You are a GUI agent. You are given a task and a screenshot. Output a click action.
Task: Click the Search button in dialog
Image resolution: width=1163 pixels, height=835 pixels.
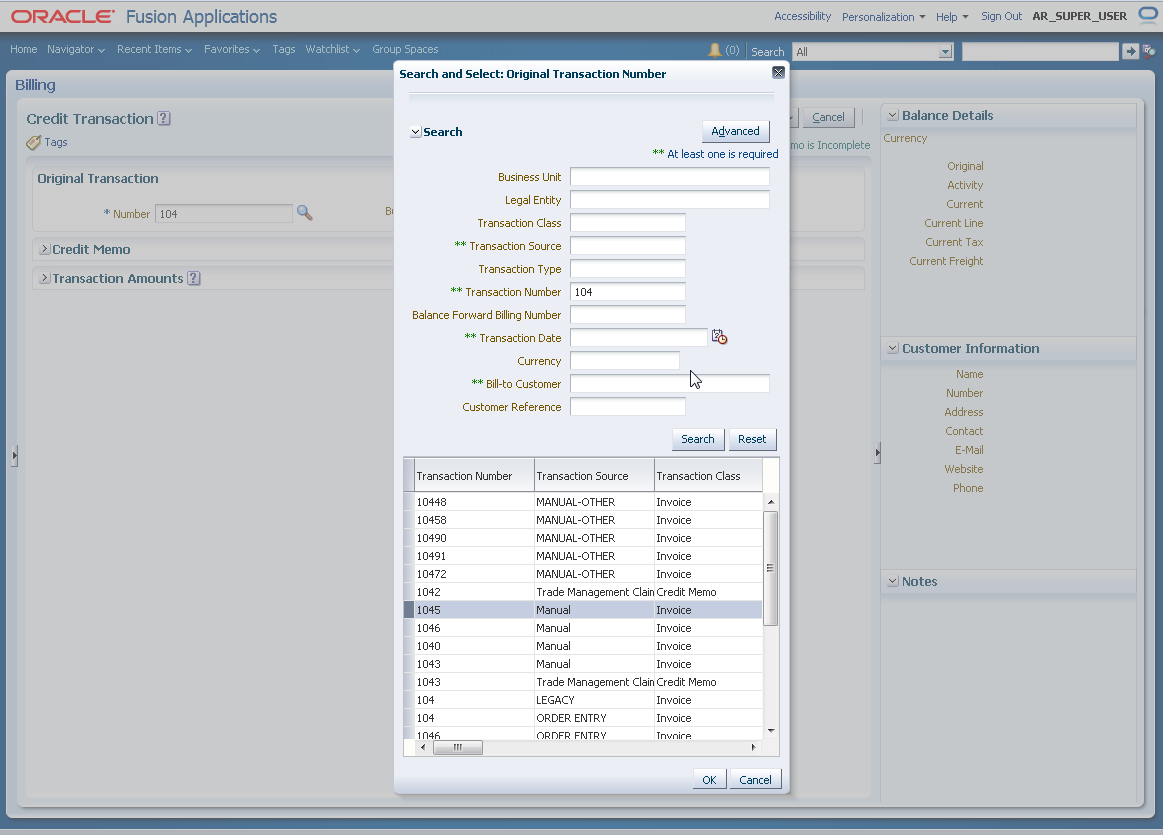697,439
